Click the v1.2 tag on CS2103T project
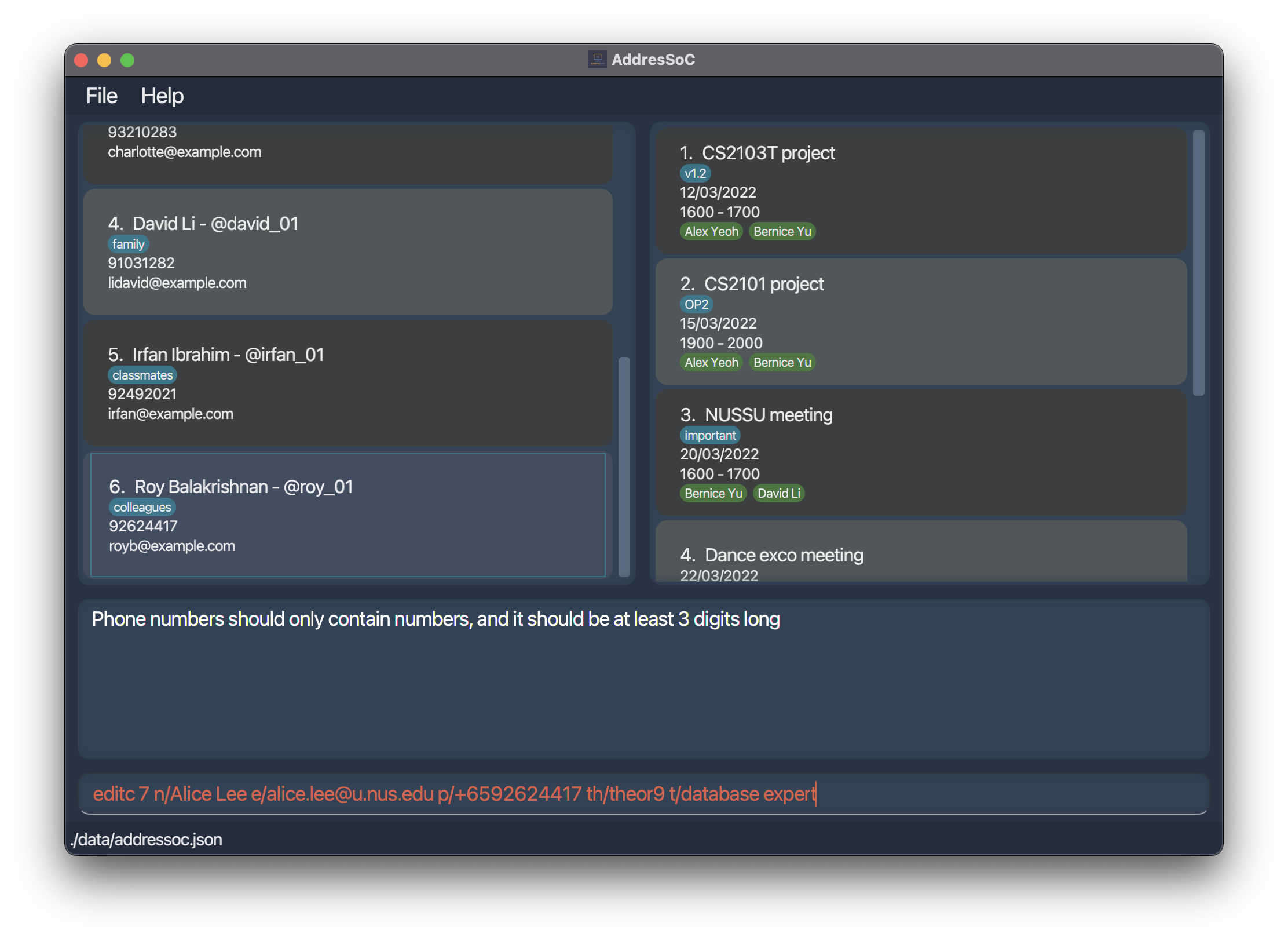 point(695,174)
